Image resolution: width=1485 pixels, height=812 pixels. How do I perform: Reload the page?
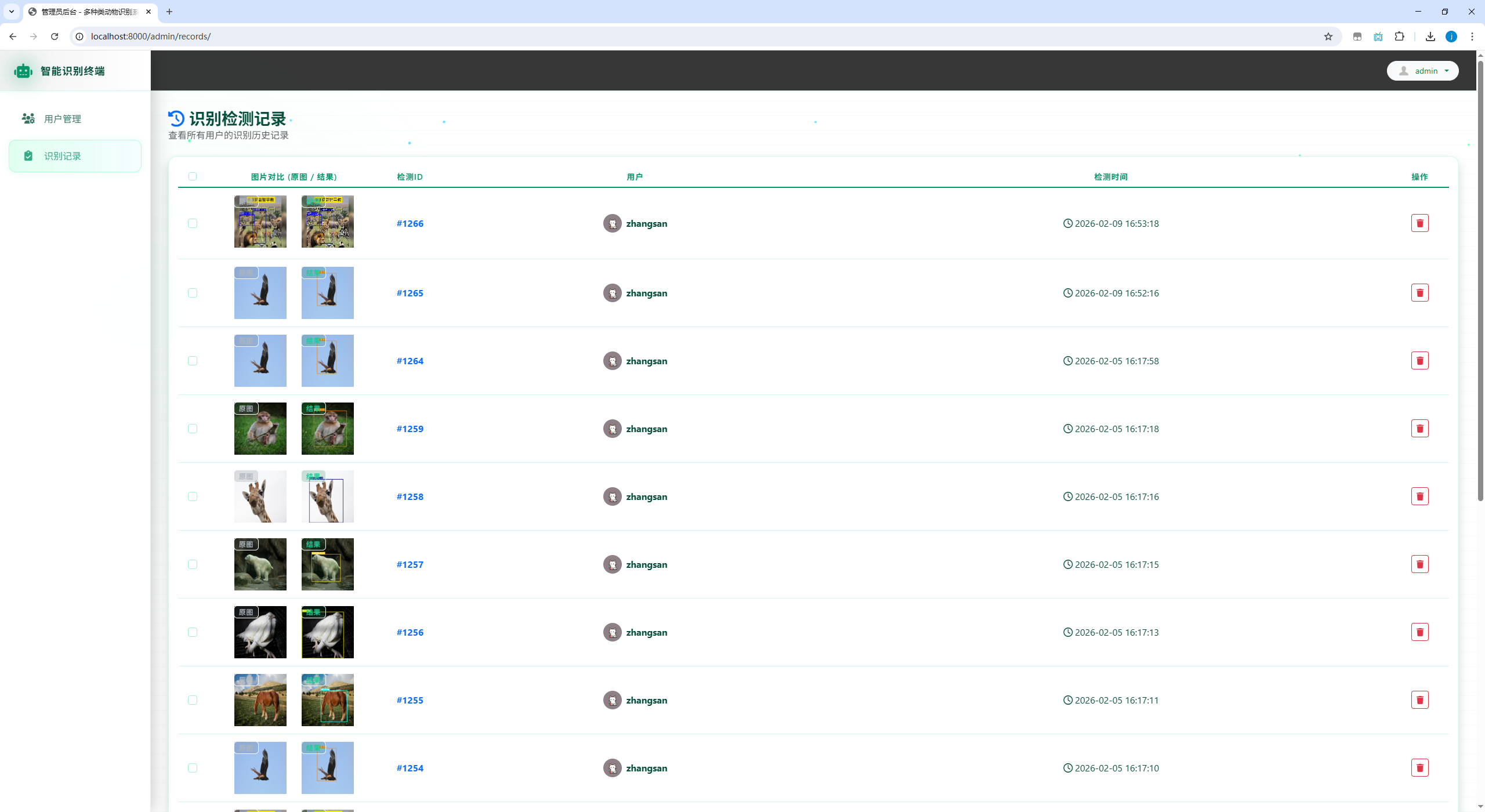pos(55,37)
